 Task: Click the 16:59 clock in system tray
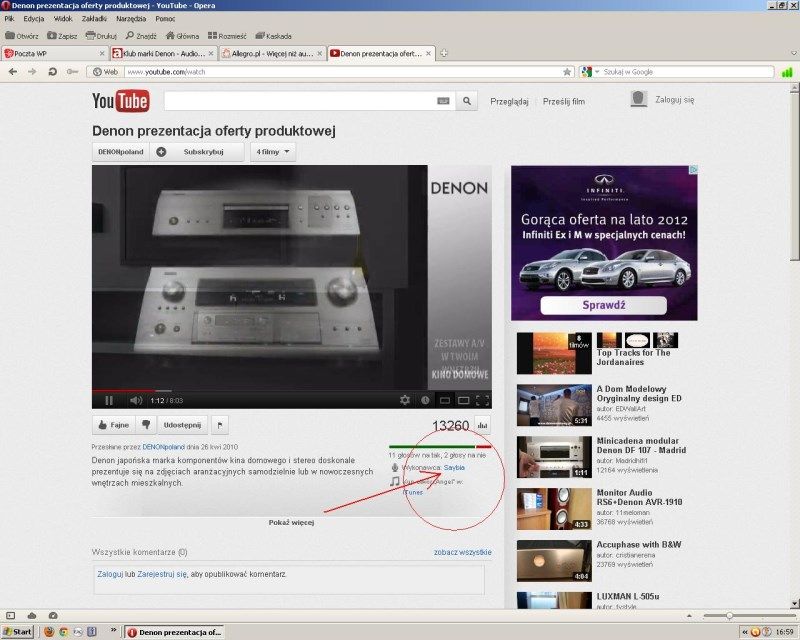click(784, 632)
